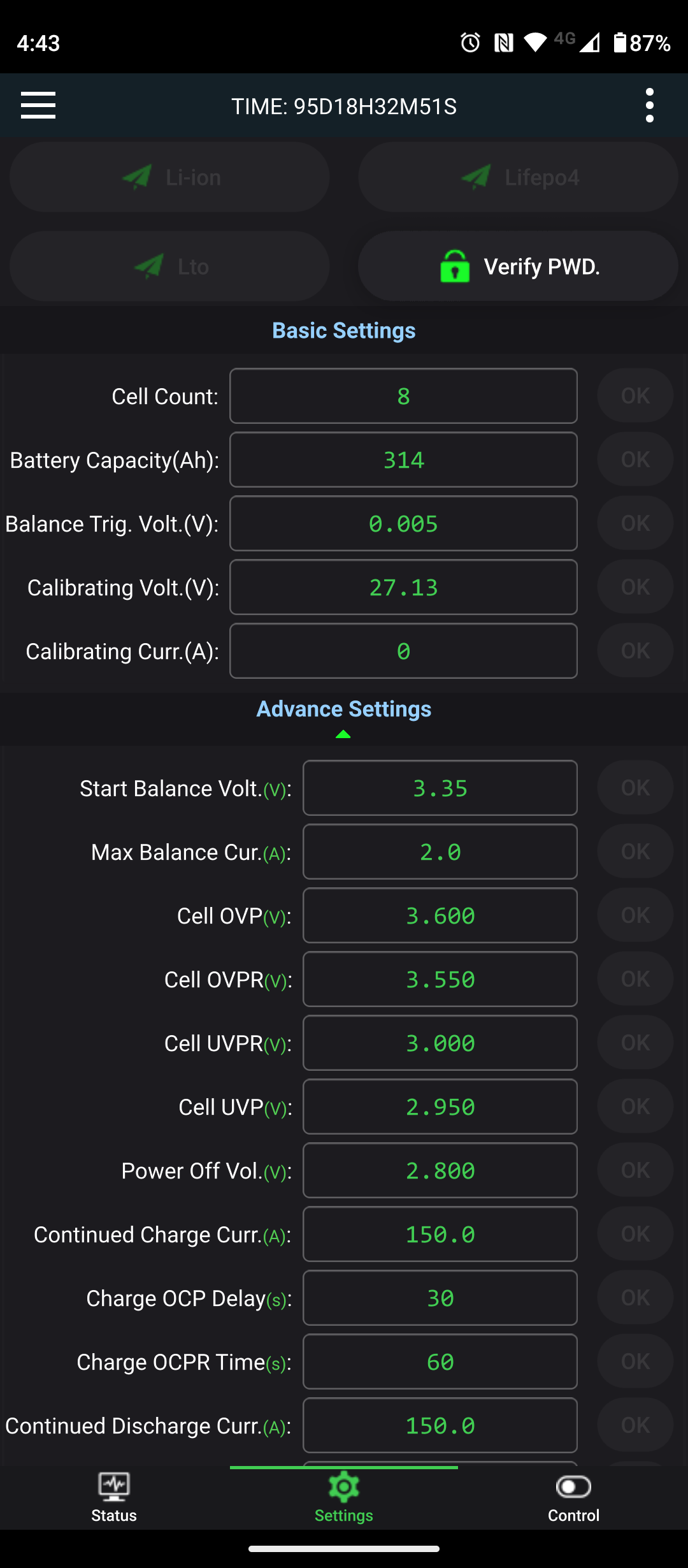The image size is (688, 1568).
Task: Tap the Status monitor icon
Action: click(x=114, y=1486)
